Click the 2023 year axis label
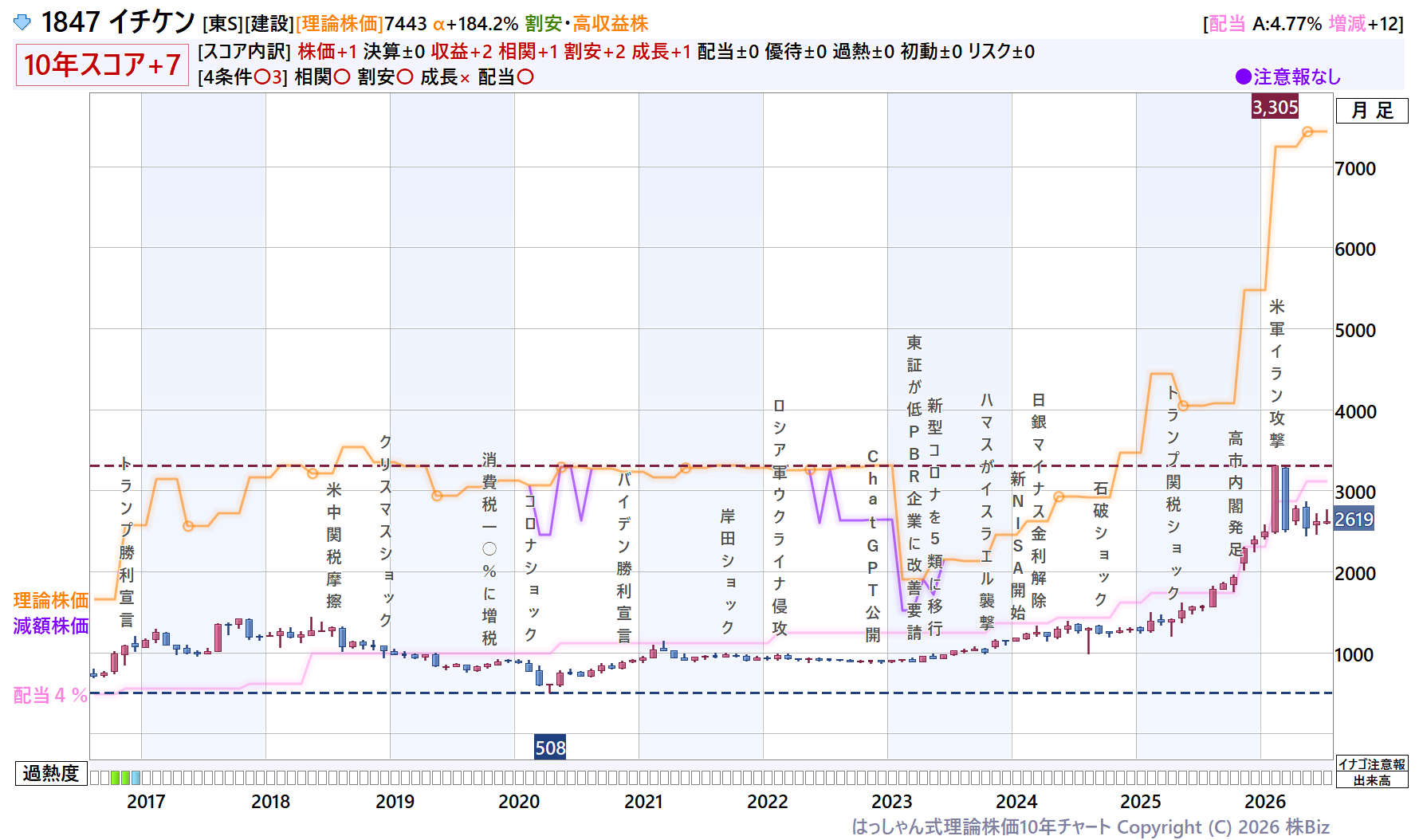The image size is (1419, 840). coord(892,802)
